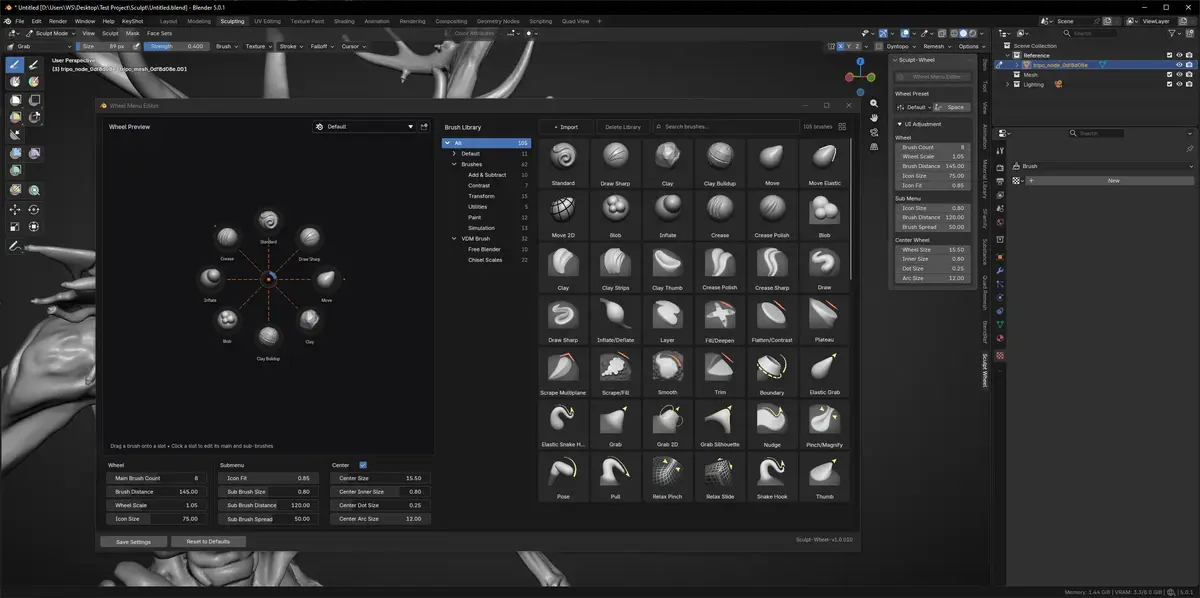Select the Snake Hook brush thumbnail
This screenshot has width=1200, height=598.
(771, 472)
